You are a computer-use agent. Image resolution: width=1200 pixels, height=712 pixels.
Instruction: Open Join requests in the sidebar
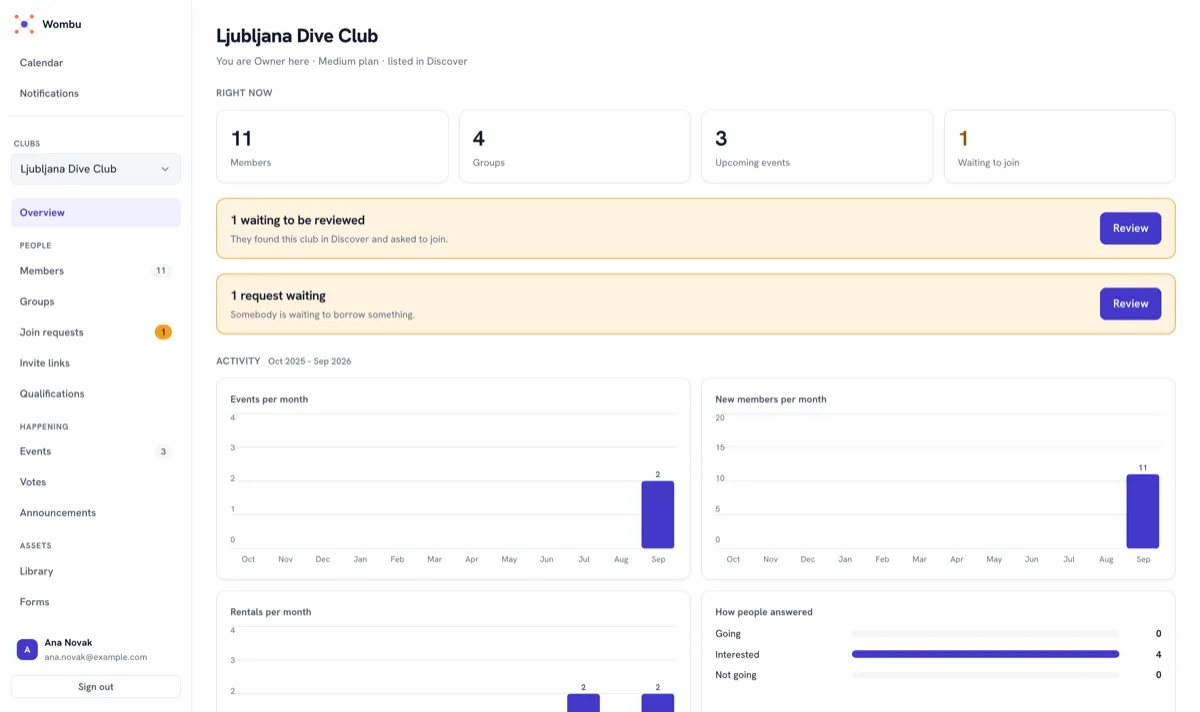click(96, 332)
